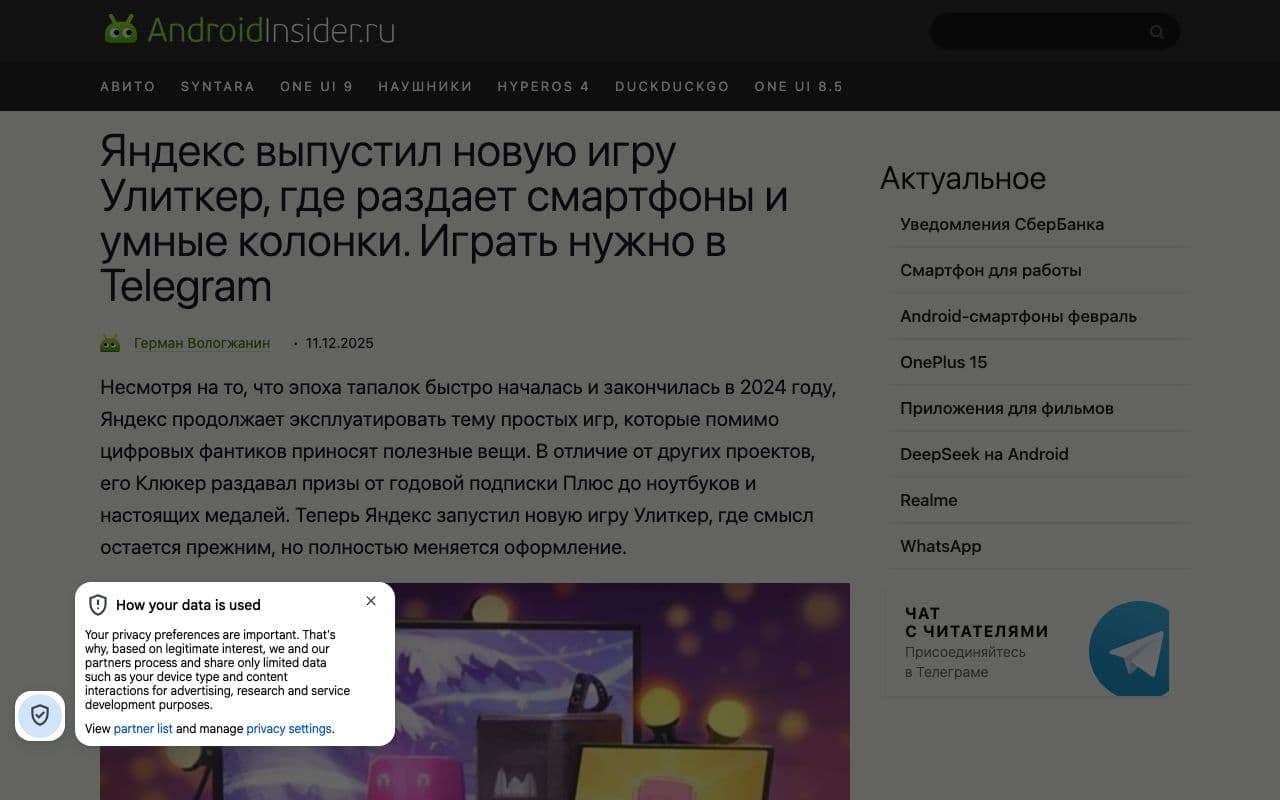Viewport: 1280px width, 800px height.
Task: Click the publication date 11.12.2025
Action: 340,343
